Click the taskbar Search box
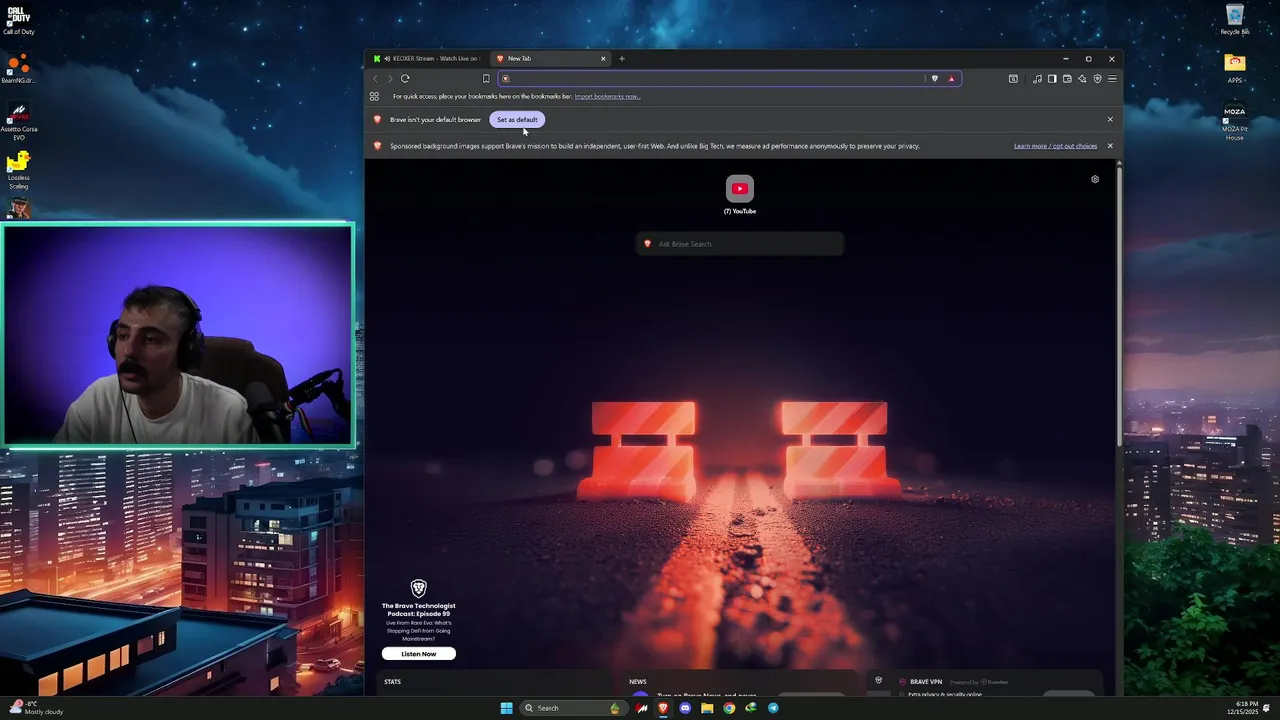 [x=572, y=708]
